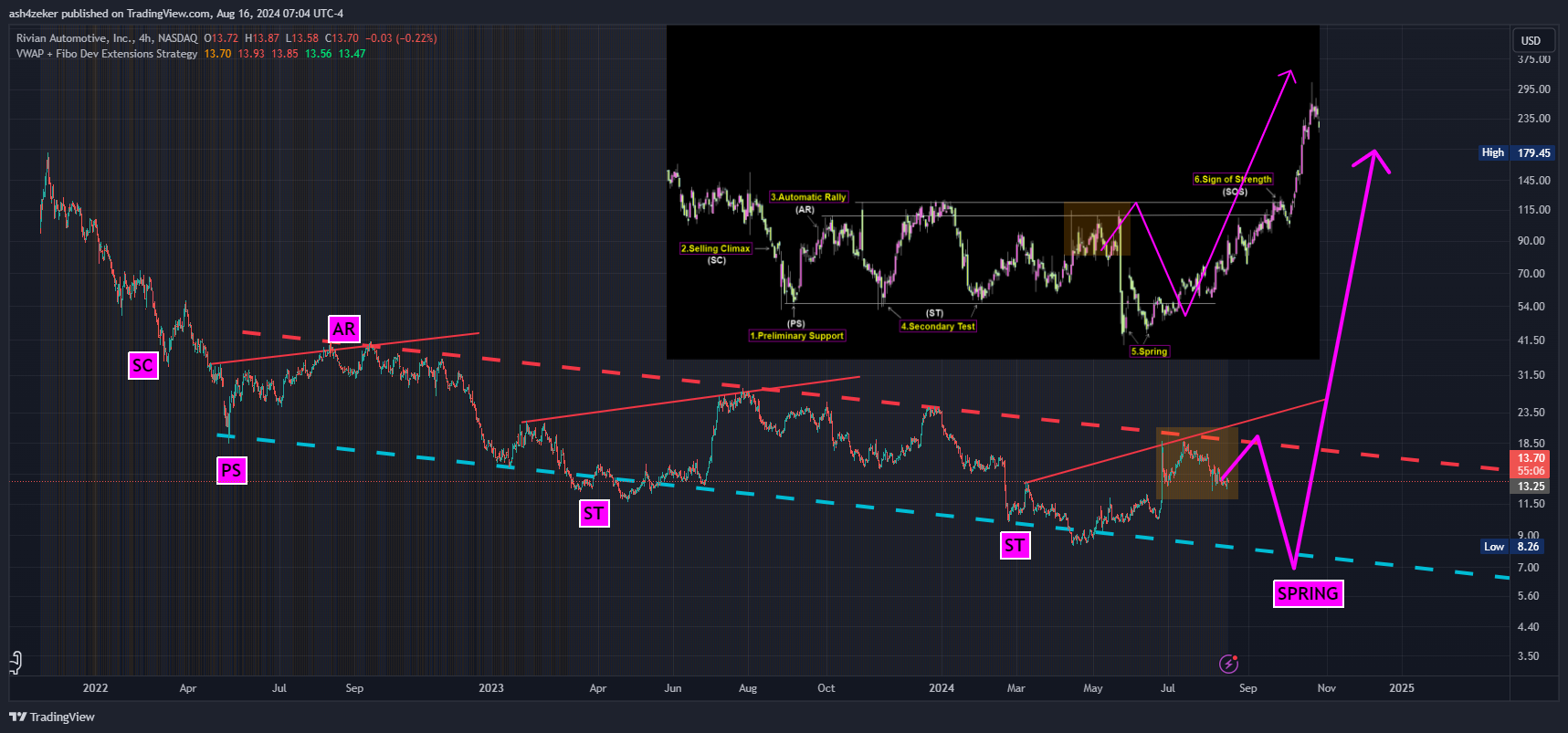Click the Jun label on the time axis
This screenshot has width=1568, height=733.
(673, 688)
